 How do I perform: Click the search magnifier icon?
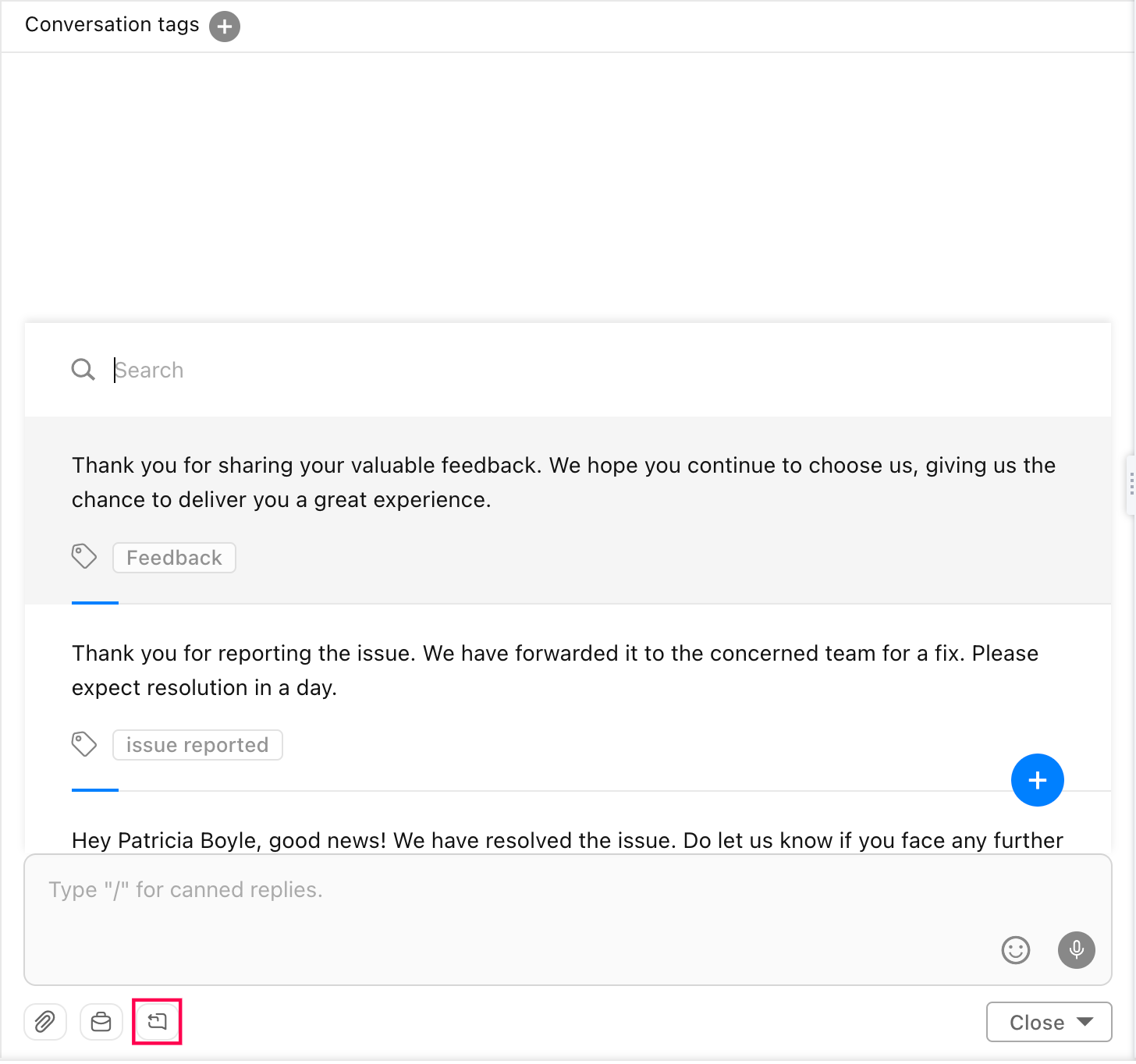[x=83, y=369]
